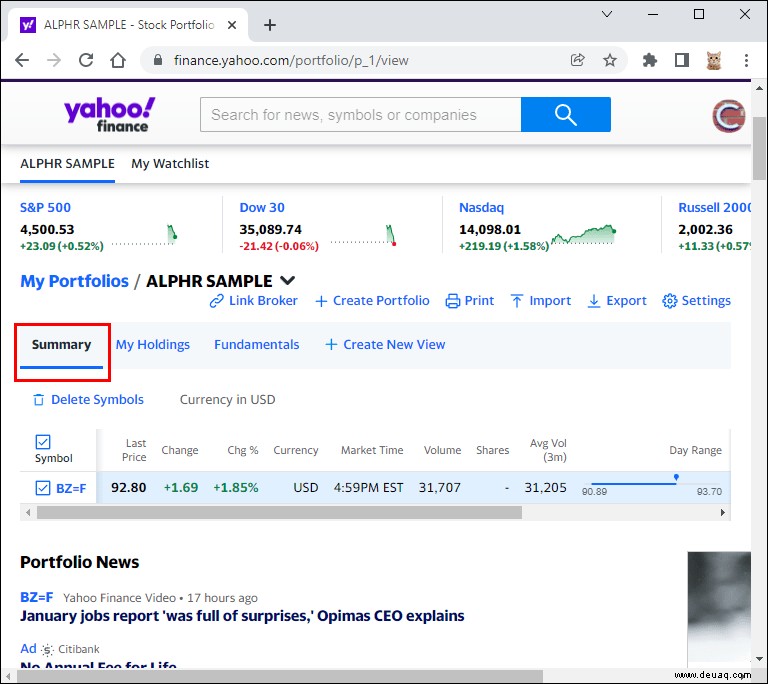Switch to the Summary tab
This screenshot has width=768, height=684.
point(61,344)
